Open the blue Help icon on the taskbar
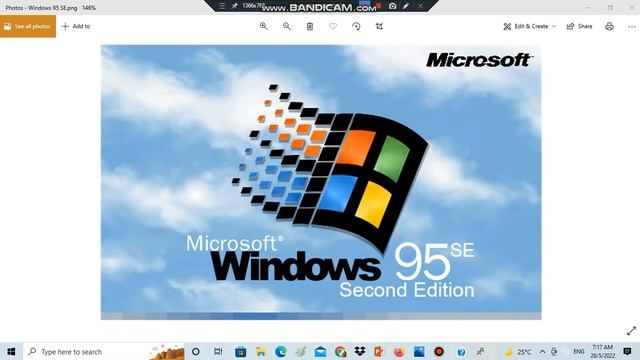Viewport: 640px width, 360px height. [x=461, y=351]
